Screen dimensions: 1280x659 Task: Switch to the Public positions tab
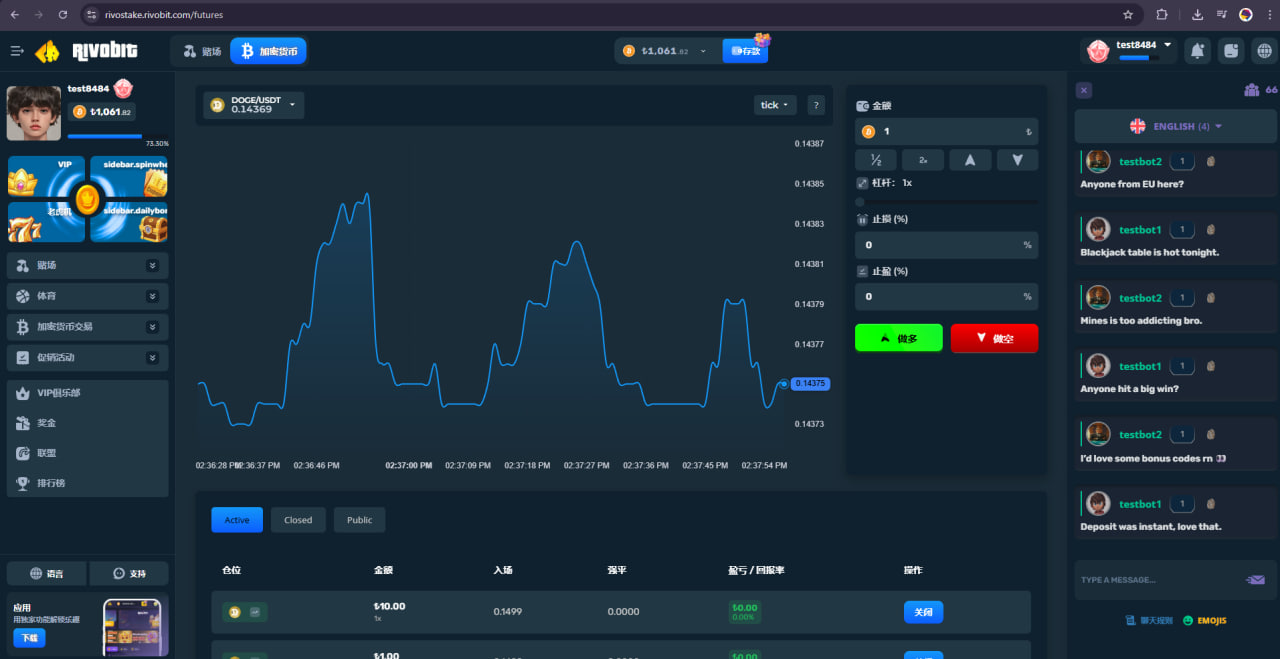pos(359,520)
